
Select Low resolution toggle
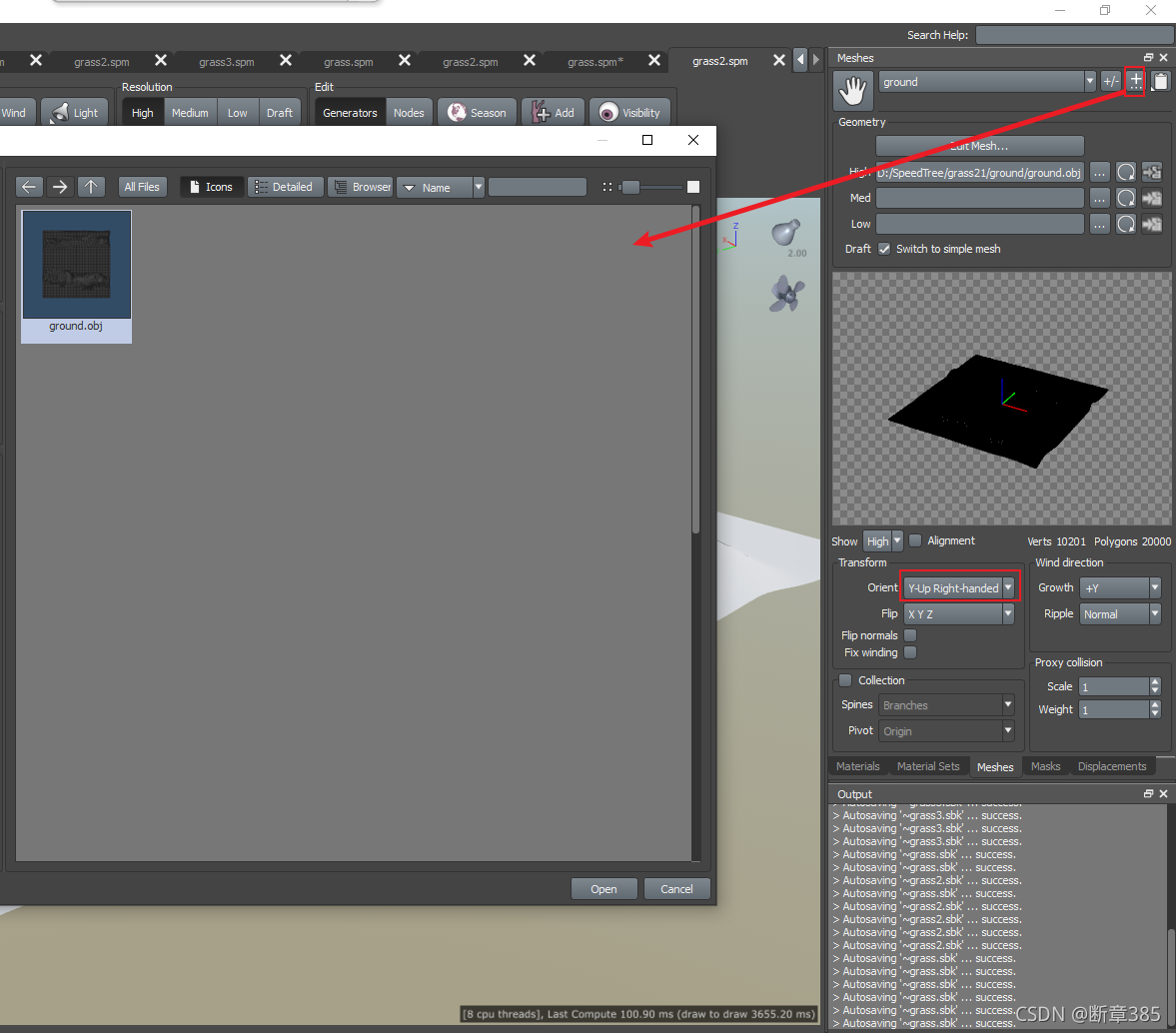pos(238,113)
